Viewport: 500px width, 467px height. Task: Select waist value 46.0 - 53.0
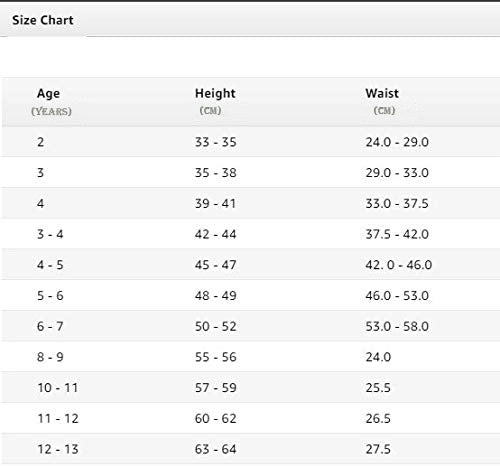[397, 295]
